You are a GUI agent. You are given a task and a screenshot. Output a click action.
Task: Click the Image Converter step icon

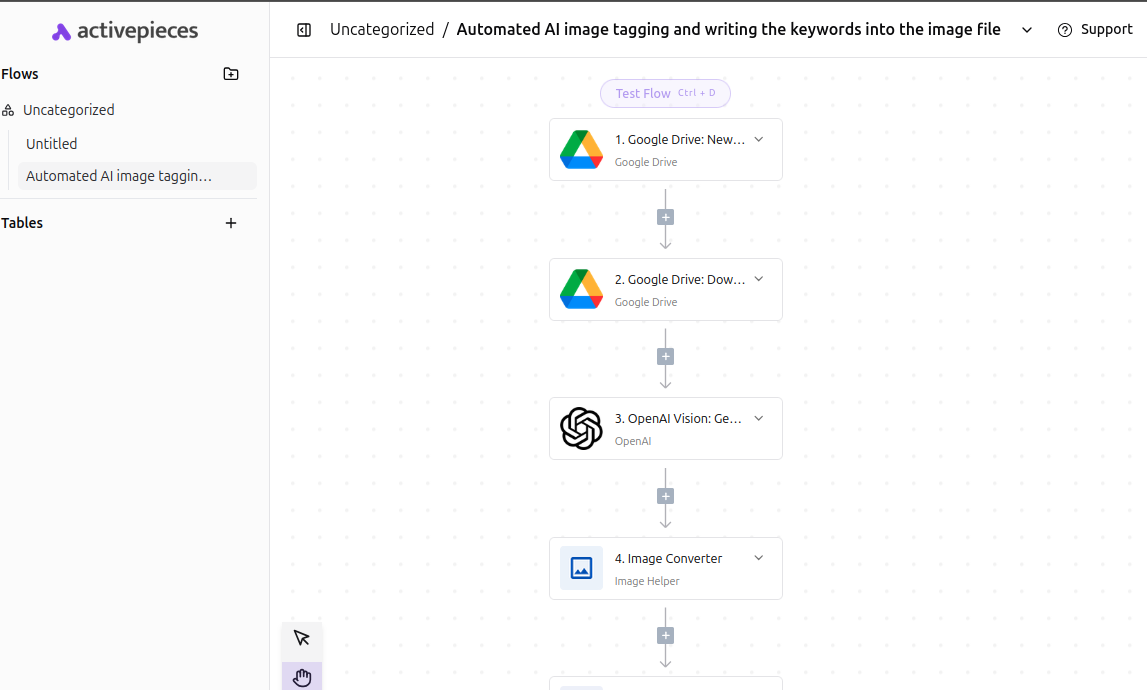(581, 568)
